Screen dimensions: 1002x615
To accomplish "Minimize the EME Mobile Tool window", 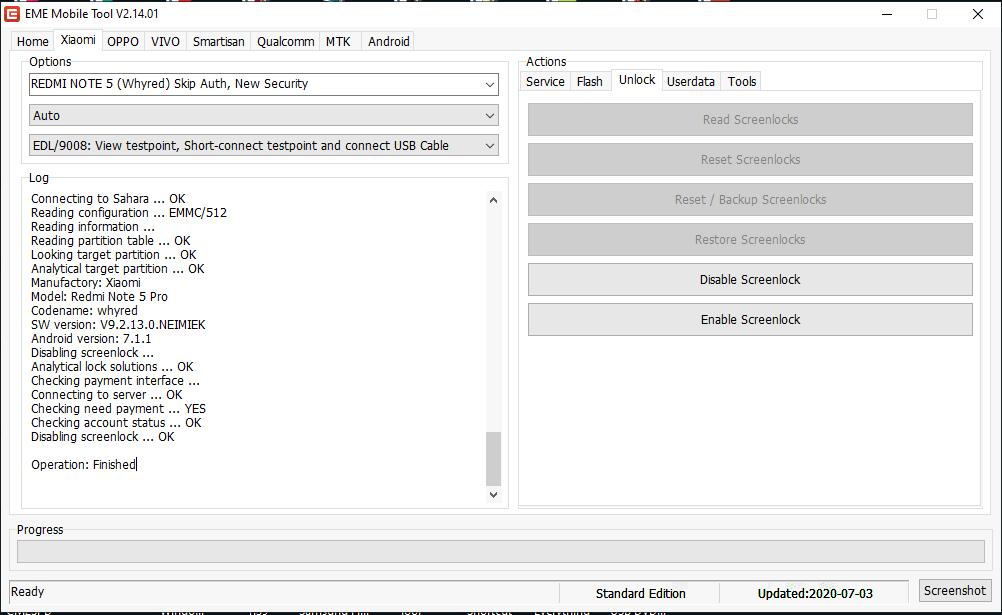I will [x=886, y=14].
